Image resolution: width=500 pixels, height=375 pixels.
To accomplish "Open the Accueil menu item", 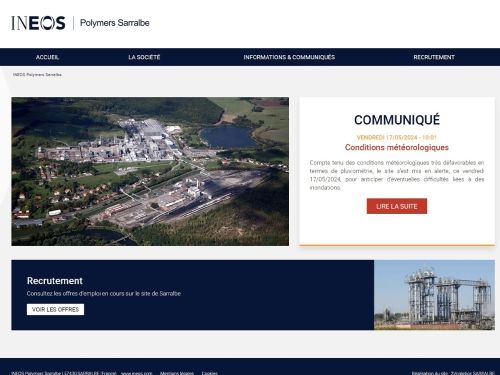I will point(47,57).
